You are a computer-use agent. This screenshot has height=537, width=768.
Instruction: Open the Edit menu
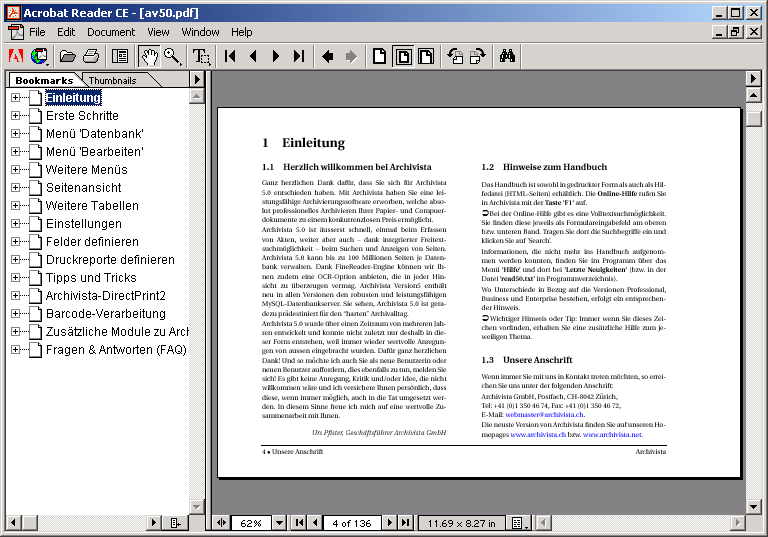coord(66,32)
